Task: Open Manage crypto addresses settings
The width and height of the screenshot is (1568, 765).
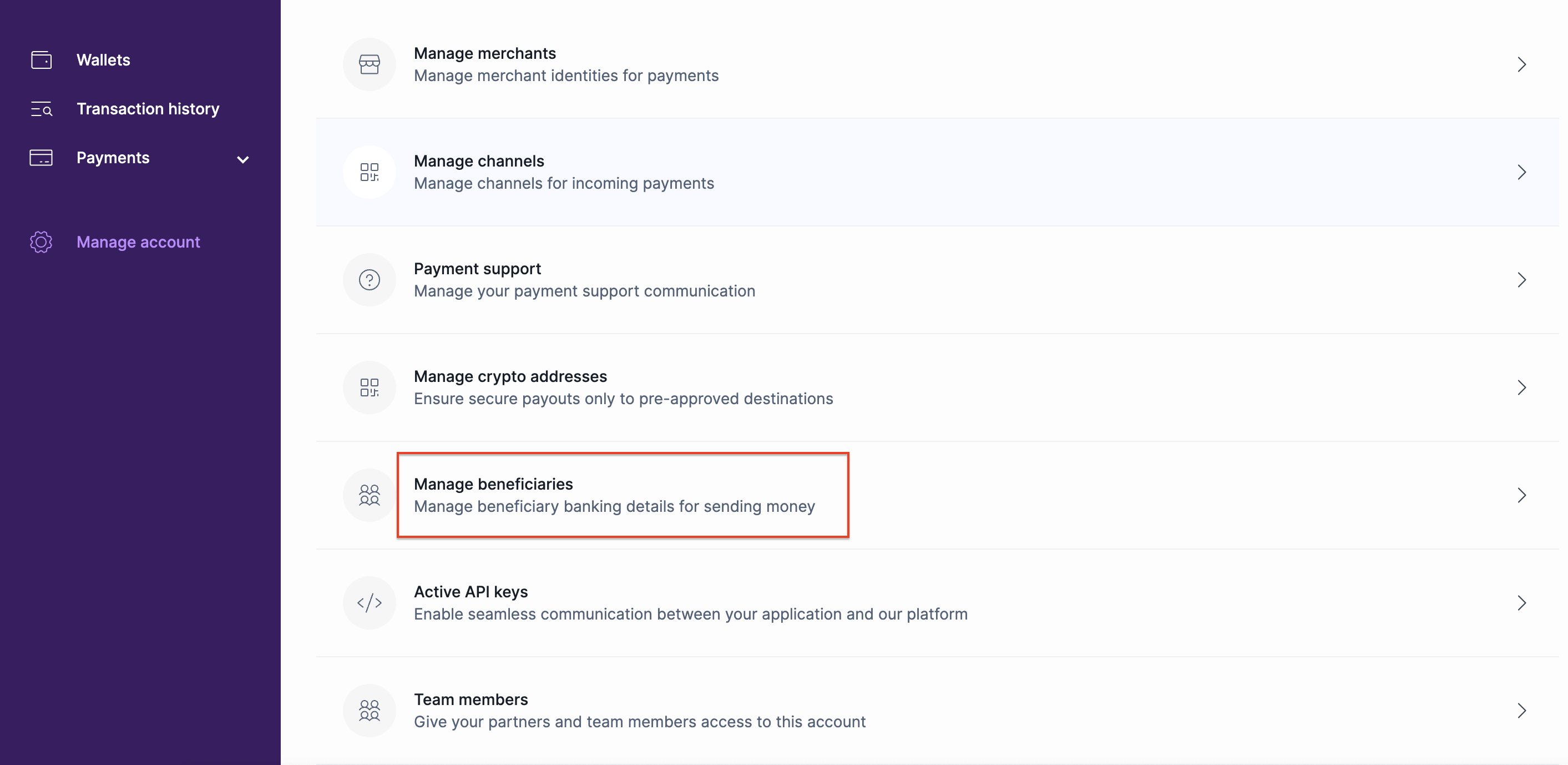Action: (x=510, y=376)
